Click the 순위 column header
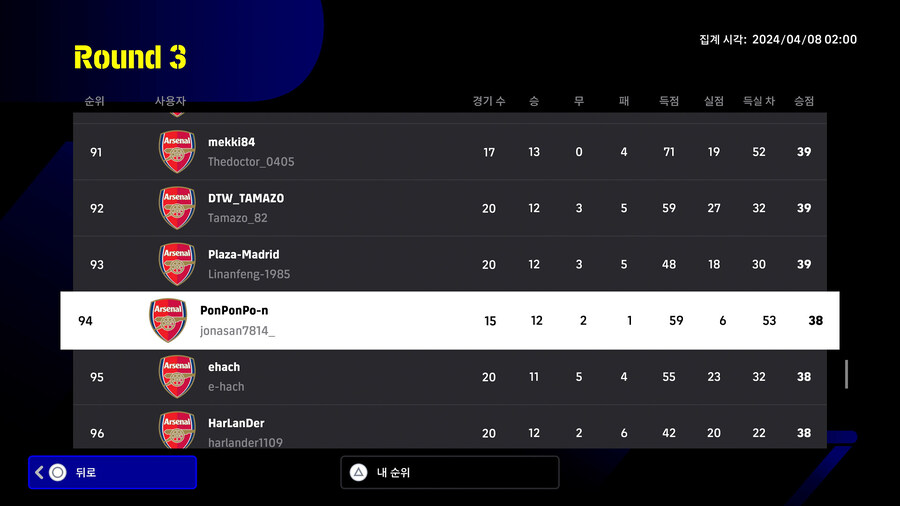This screenshot has width=900, height=506. [x=95, y=101]
